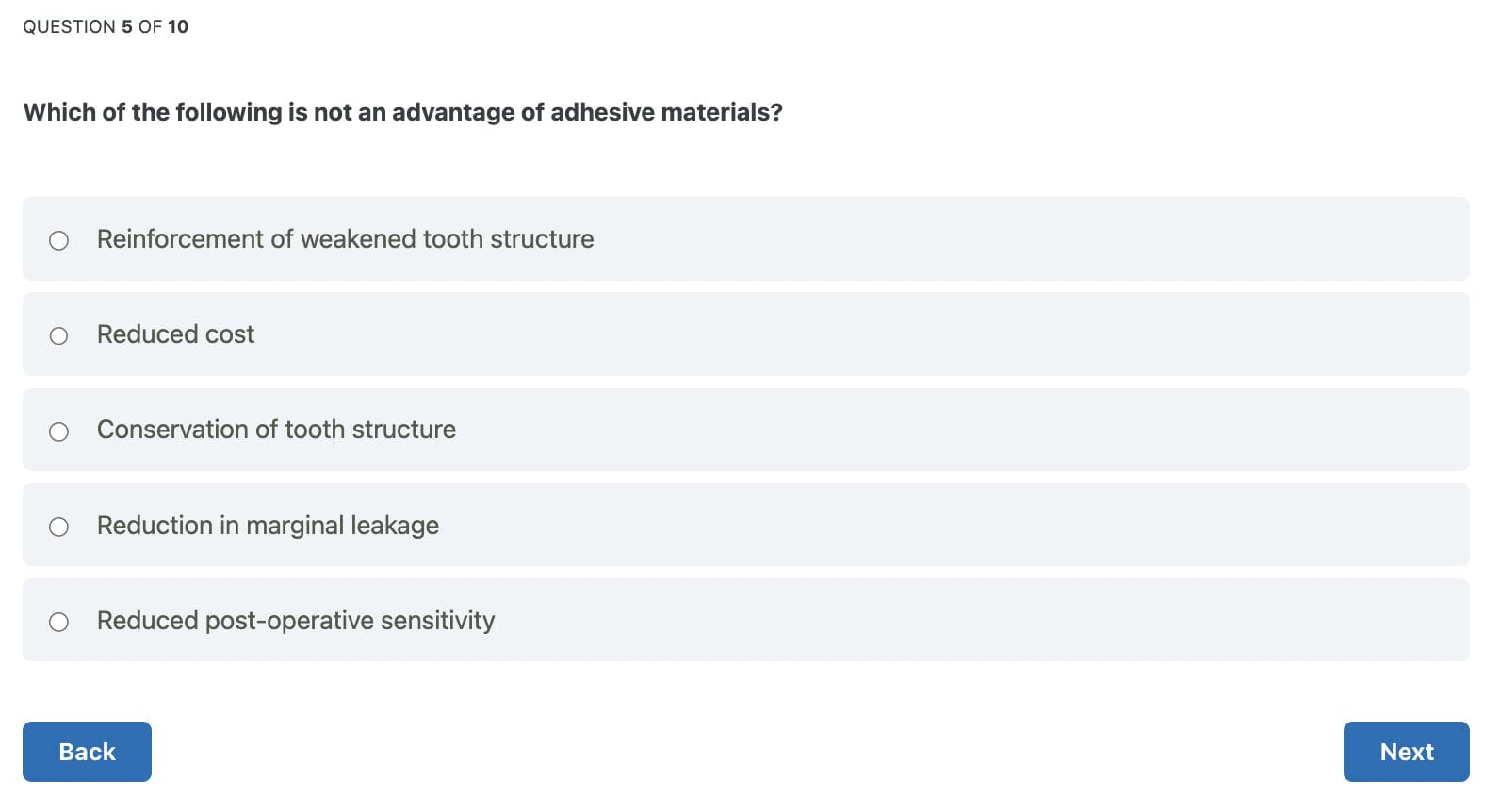The height and width of the screenshot is (812, 1500).
Task: Click blank area of the "Conservation of tooth structure" card
Action: (942, 430)
